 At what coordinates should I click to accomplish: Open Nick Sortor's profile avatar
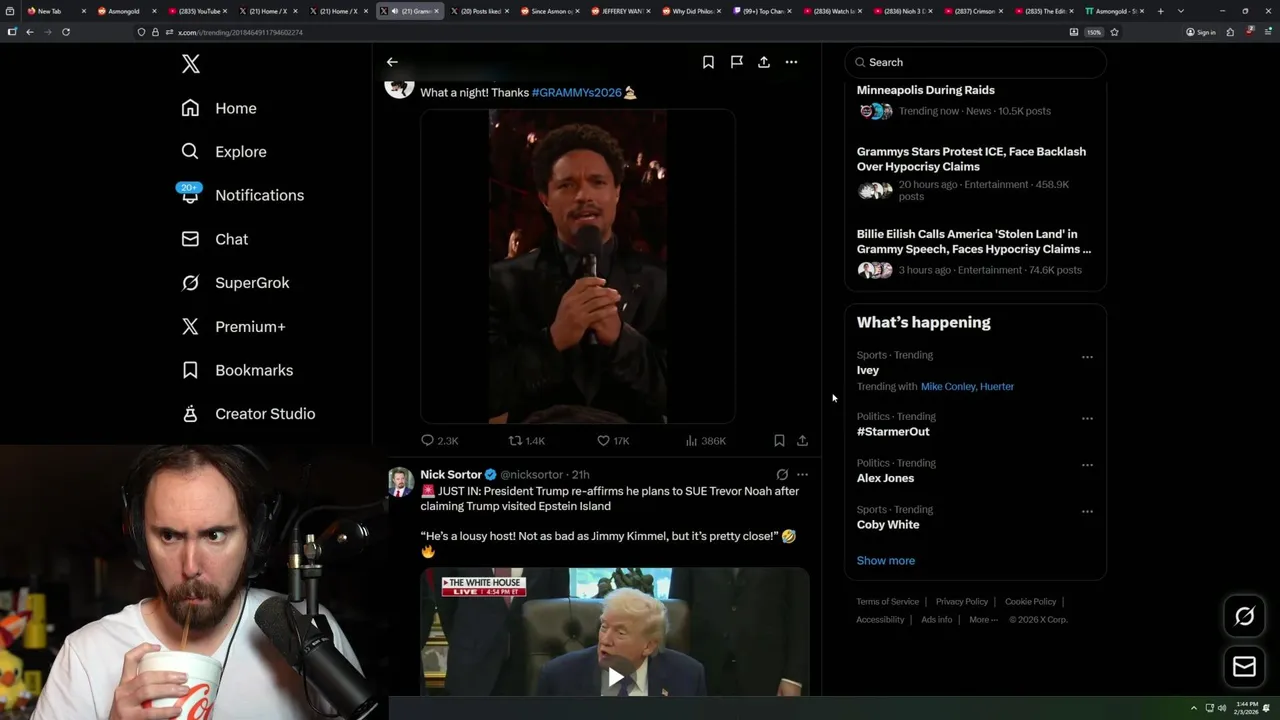click(x=401, y=481)
